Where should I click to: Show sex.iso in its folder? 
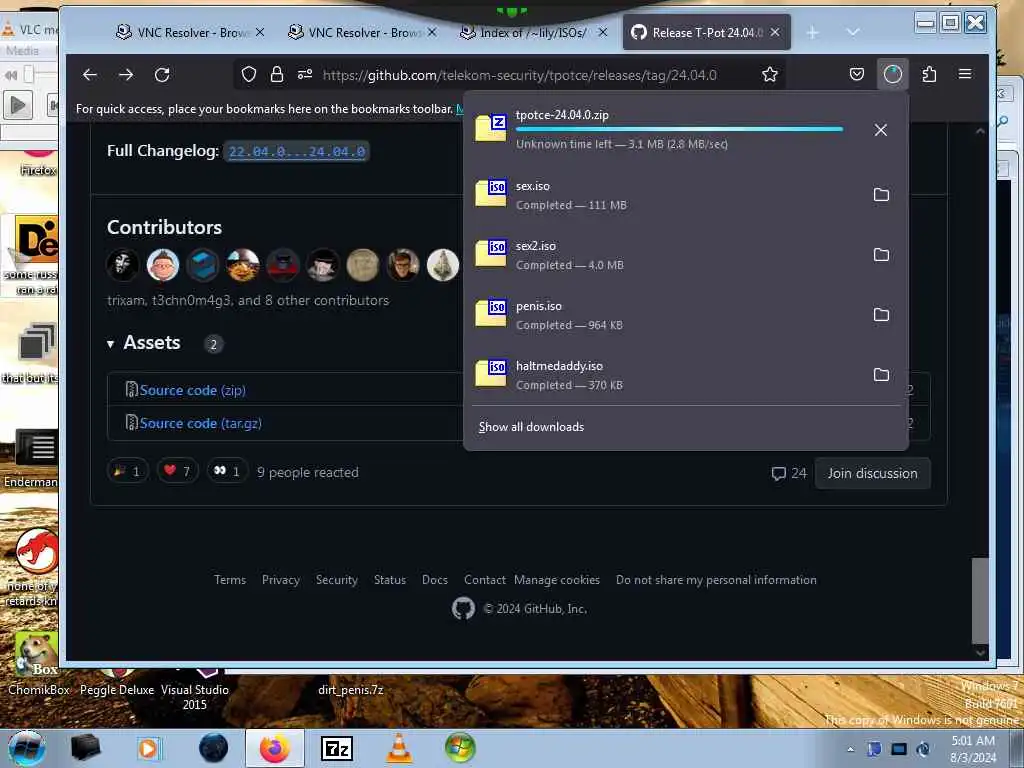click(881, 195)
